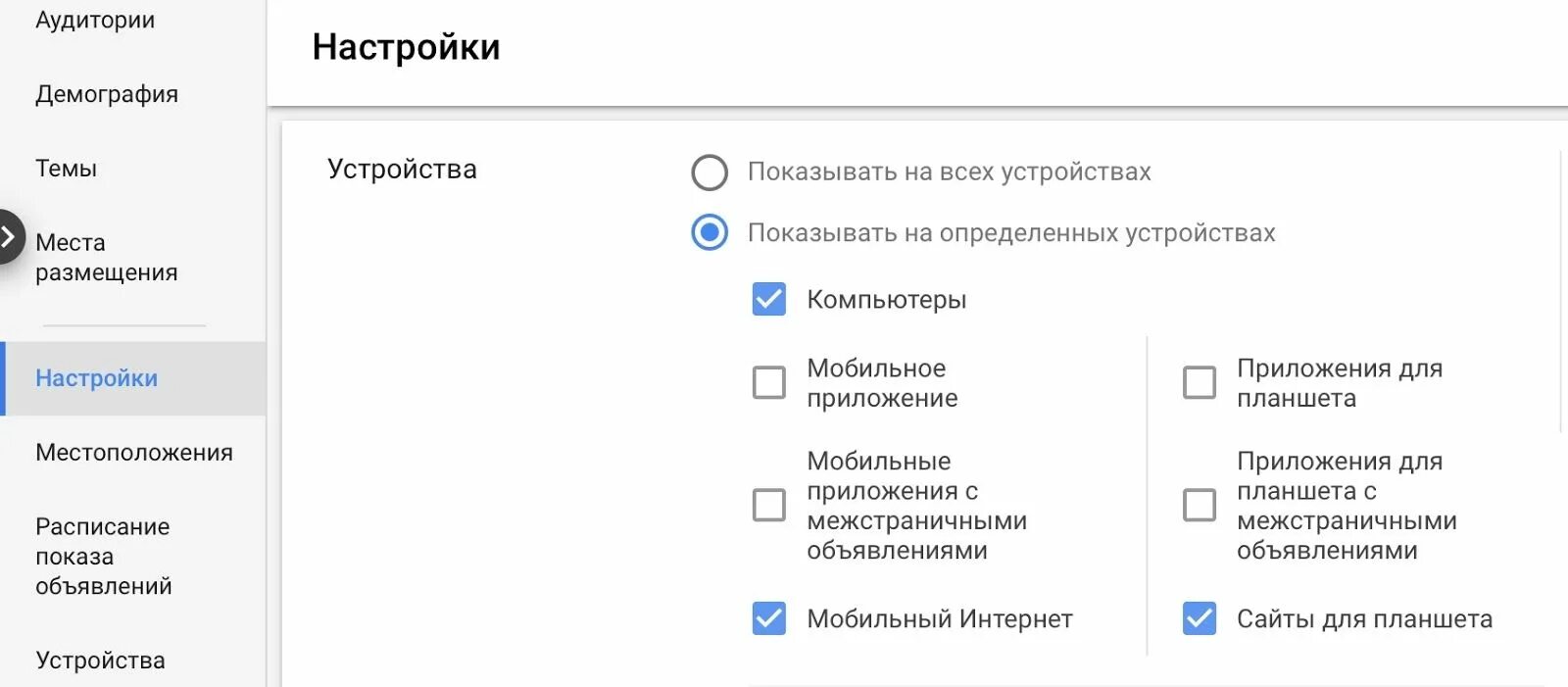
Task: Select 'Показывать на определенных устройствах' radio option
Action: click(x=710, y=233)
